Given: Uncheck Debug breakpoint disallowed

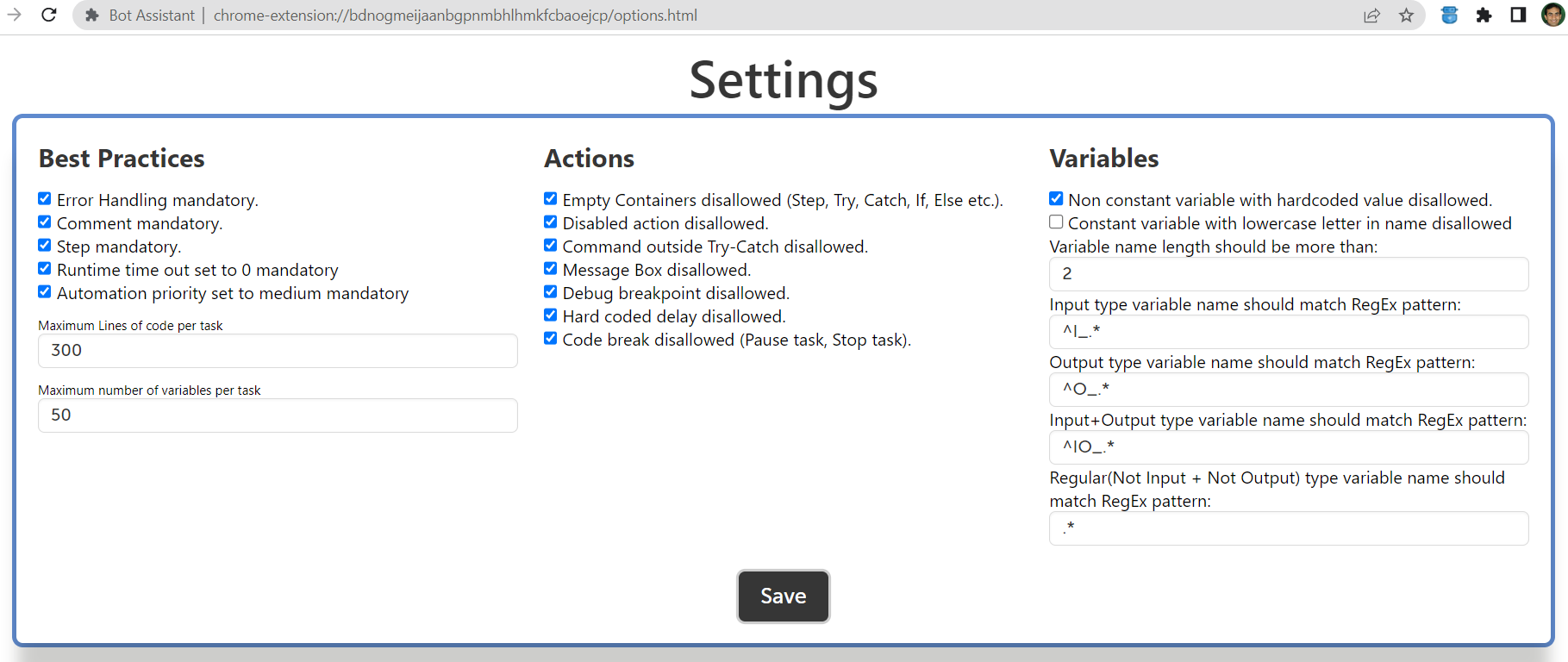Looking at the screenshot, I should click(x=550, y=291).
